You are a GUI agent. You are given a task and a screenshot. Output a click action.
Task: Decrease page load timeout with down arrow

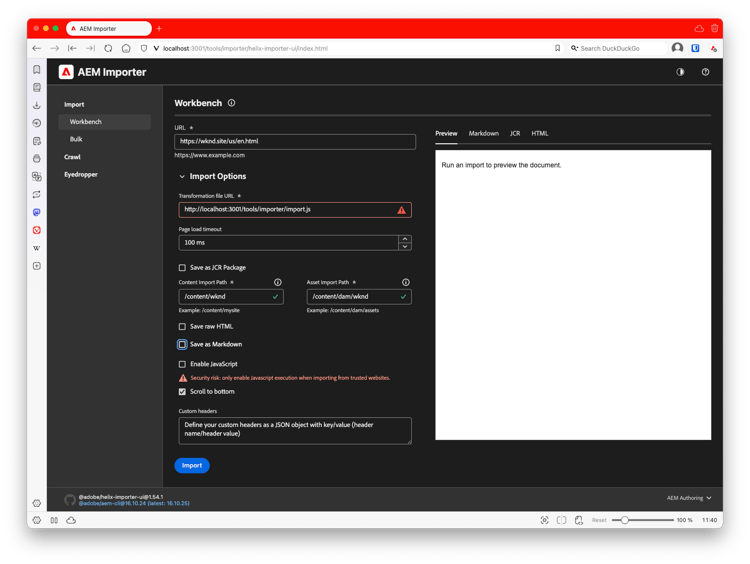[x=405, y=246]
